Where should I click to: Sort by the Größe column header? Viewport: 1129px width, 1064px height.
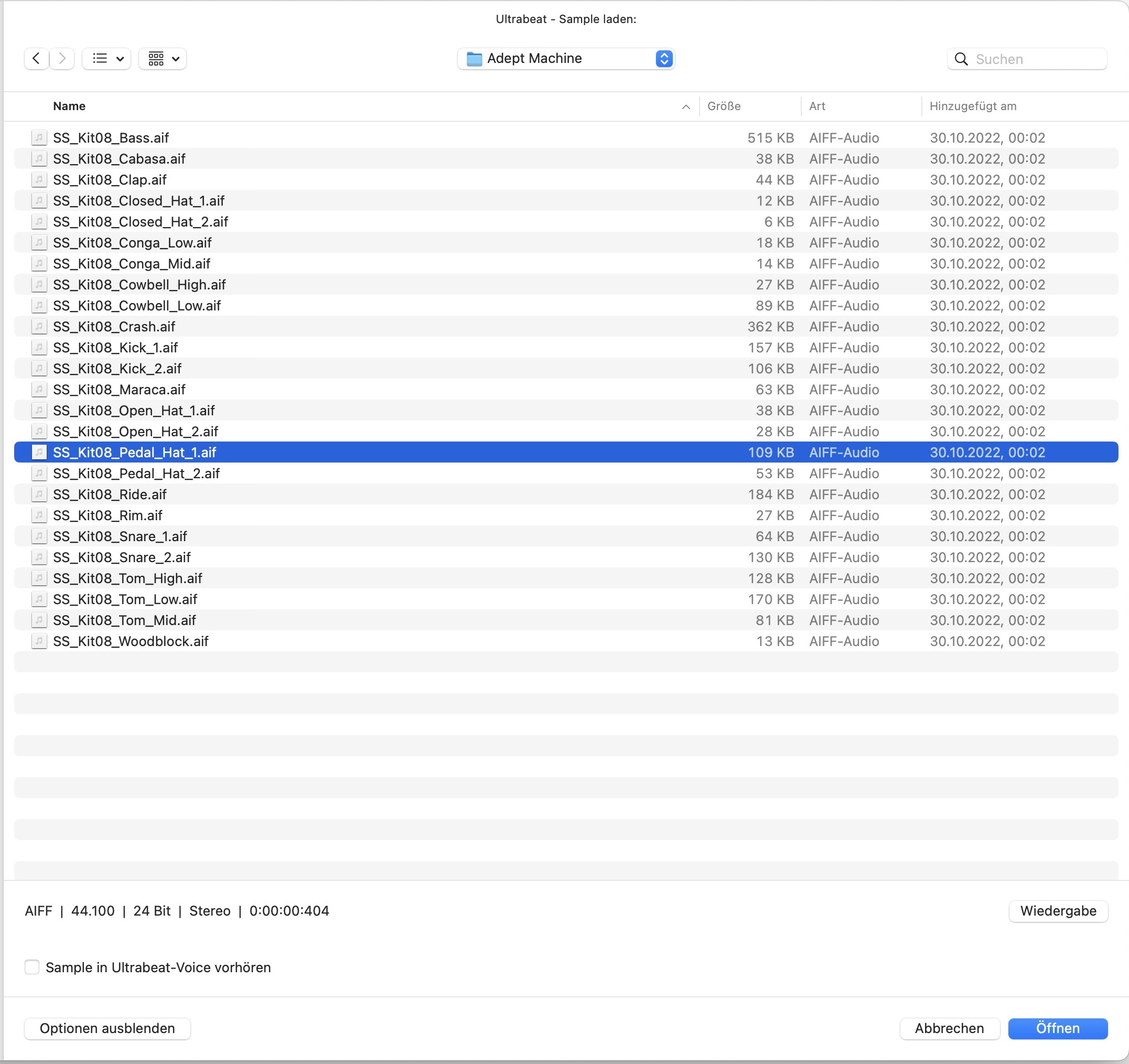724,106
